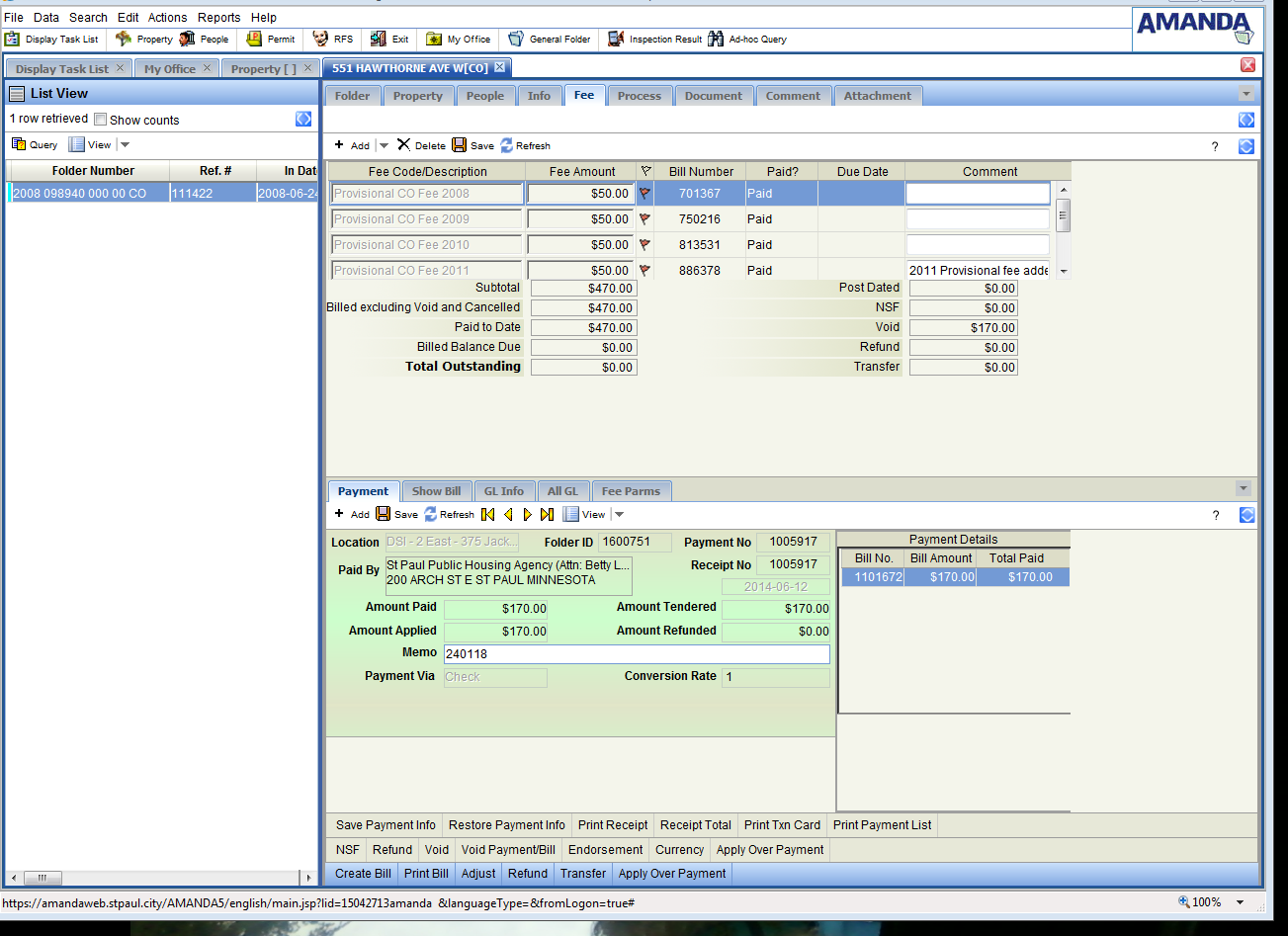Click the Inspection Result toolbar icon
1288x936 pixels.
pyautogui.click(x=616, y=40)
